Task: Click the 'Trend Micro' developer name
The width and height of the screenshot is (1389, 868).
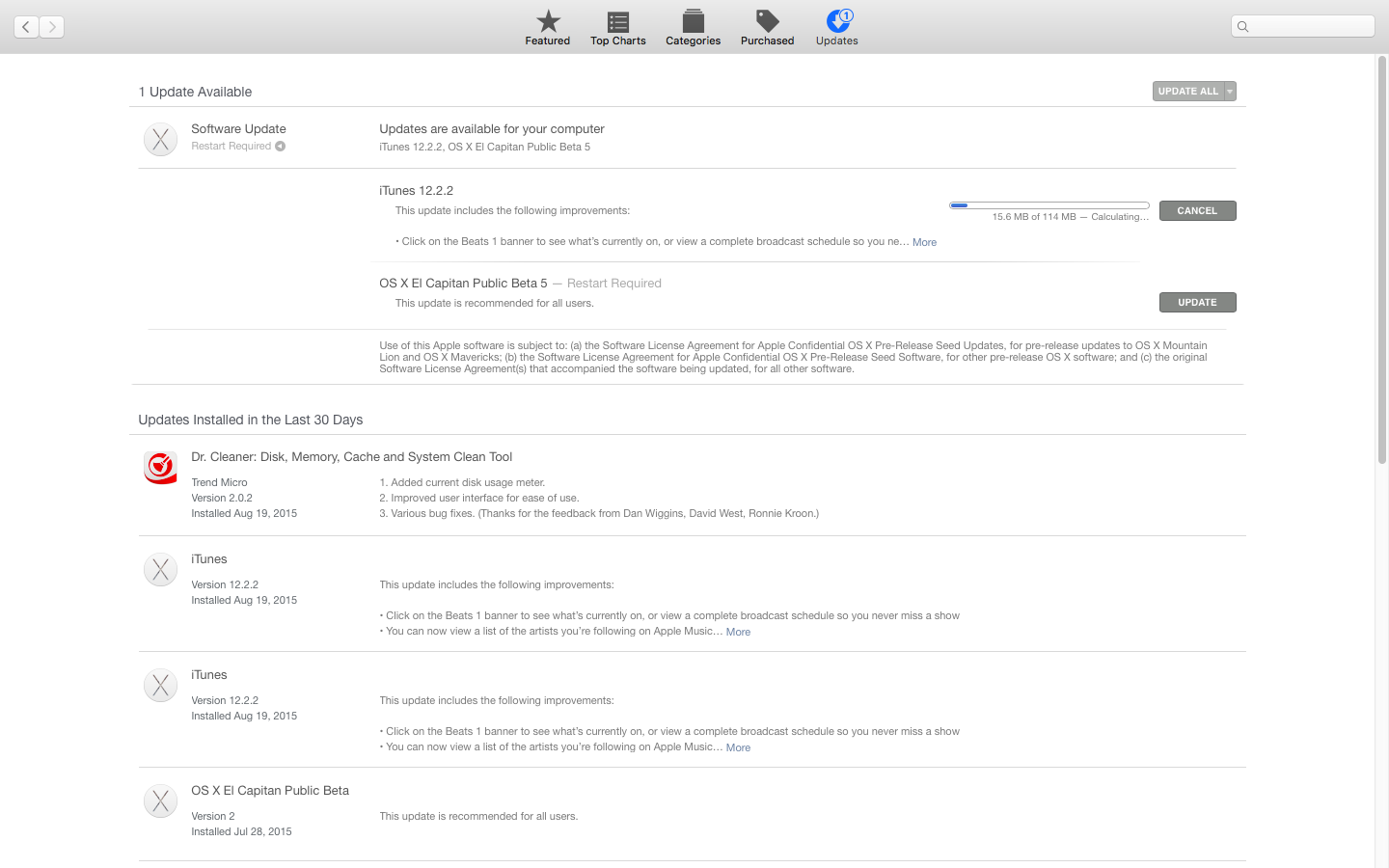Action: 219,483
